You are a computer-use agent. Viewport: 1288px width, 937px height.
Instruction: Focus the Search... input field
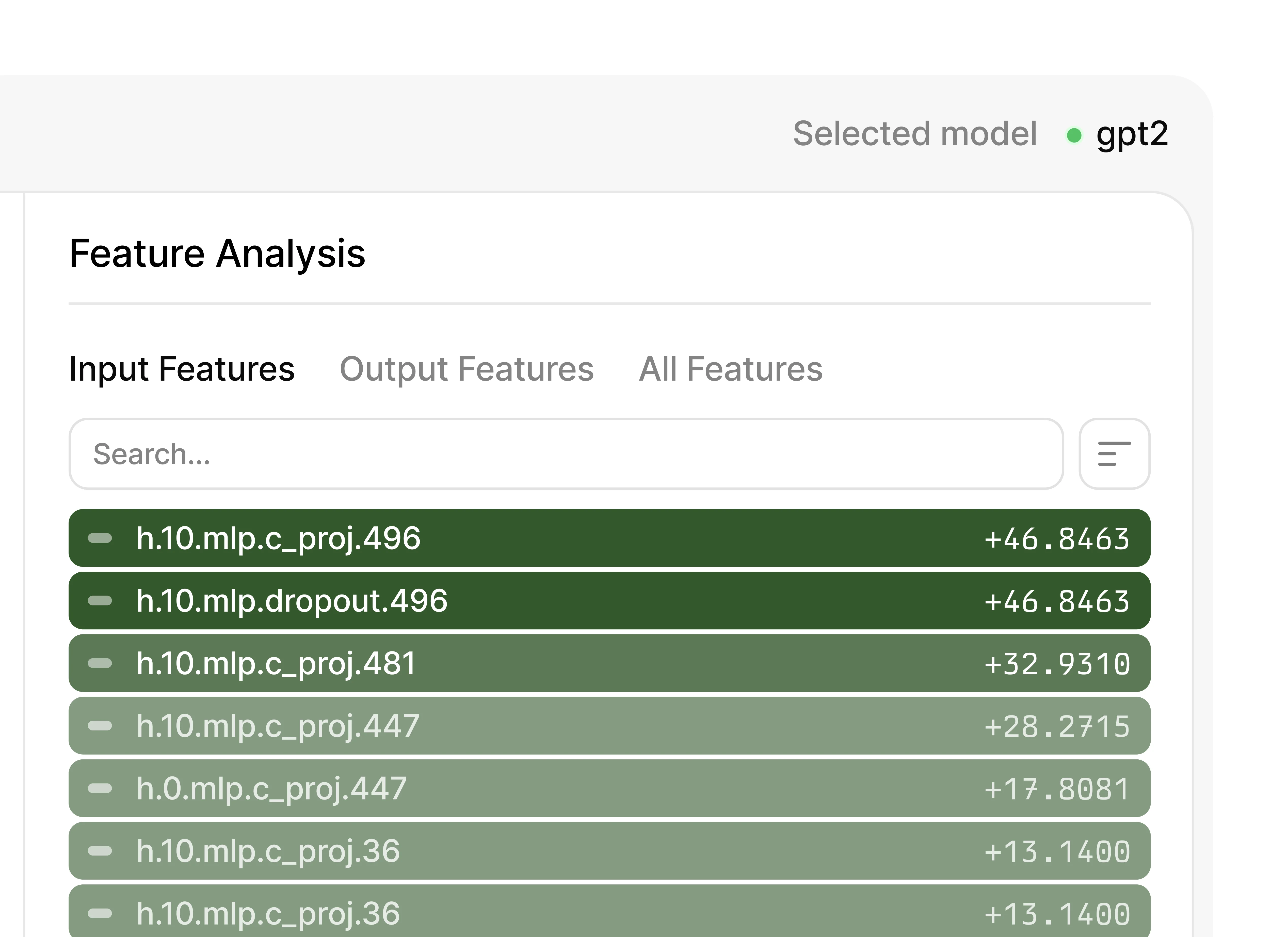pyautogui.click(x=565, y=454)
